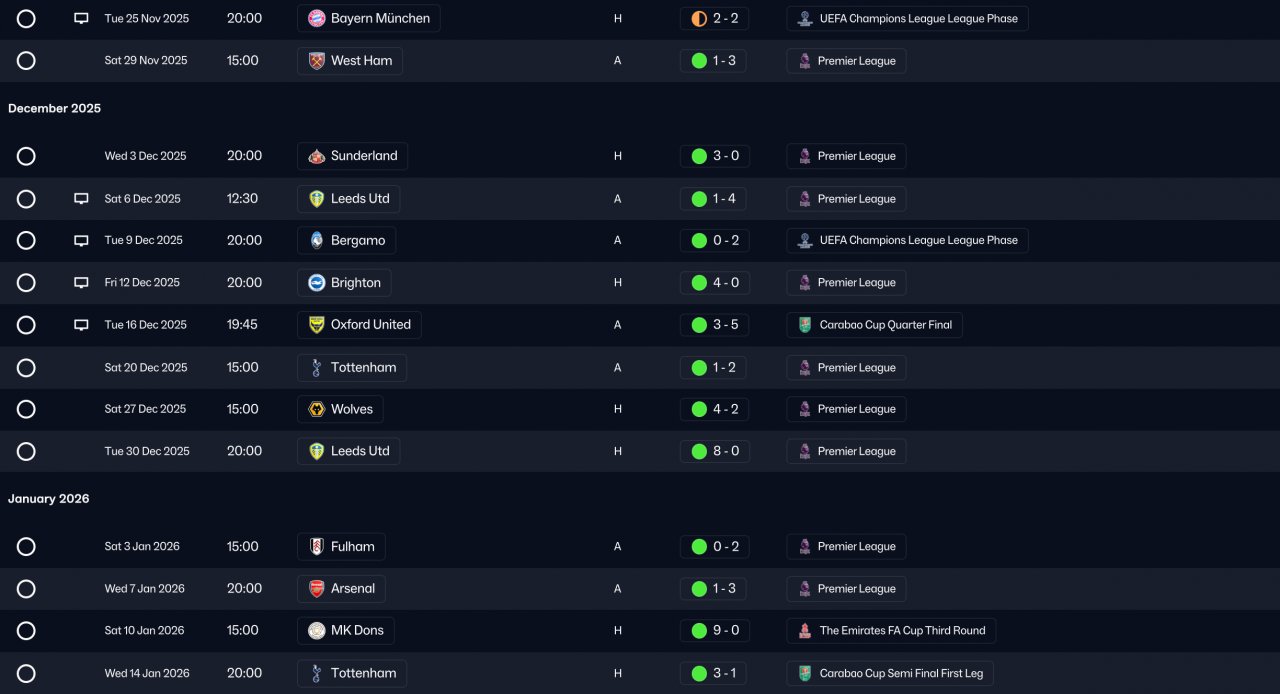
Task: Tick the circle beside the Wolves match row
Action: [26, 409]
